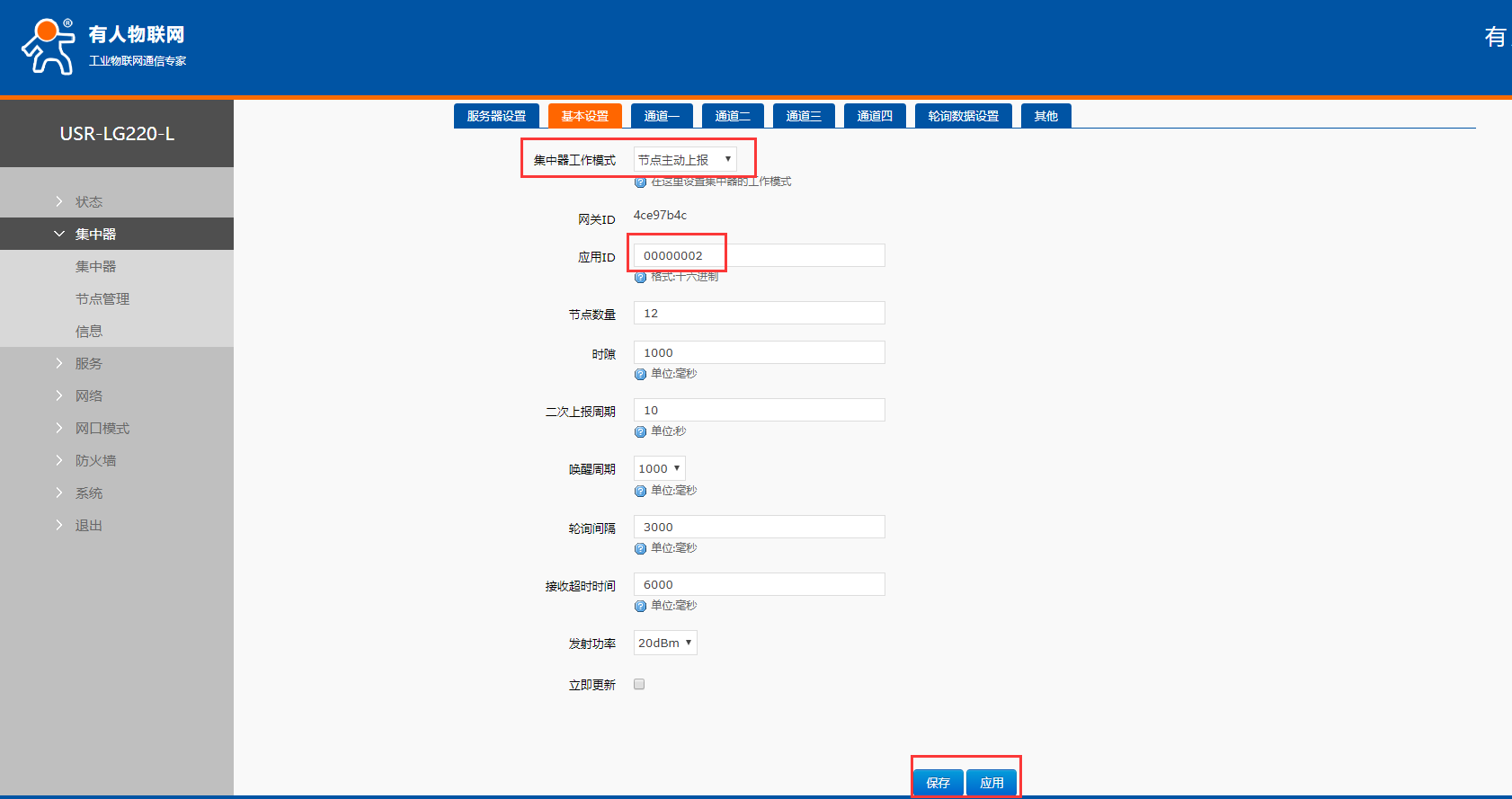Open 节点管理 in the sidebar
The height and width of the screenshot is (799, 1512).
tap(102, 299)
